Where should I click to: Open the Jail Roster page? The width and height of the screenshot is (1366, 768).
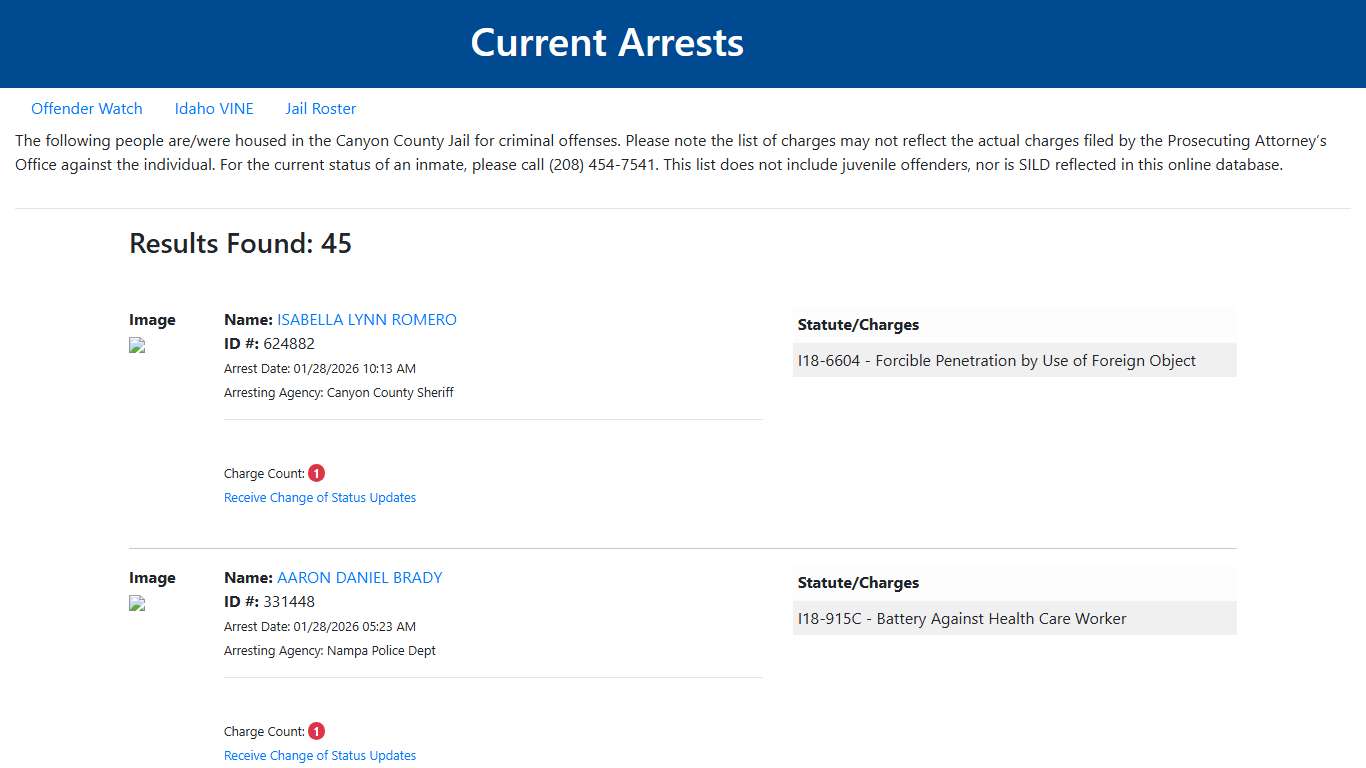coord(320,108)
